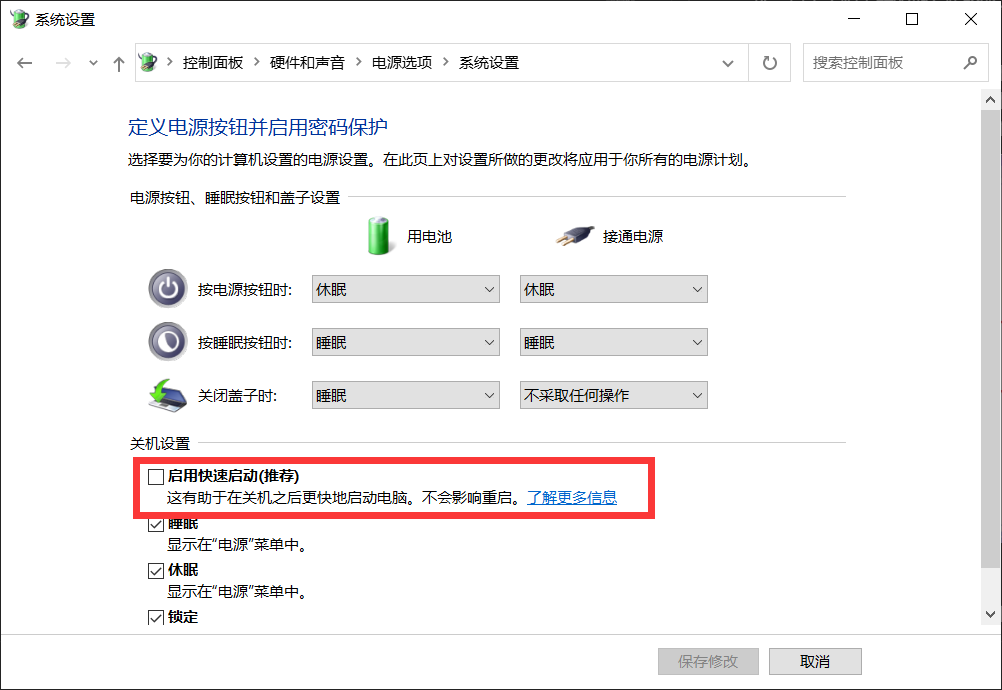The image size is (1002, 690).
Task: Open battery power button action dropdown
Action: 406,289
